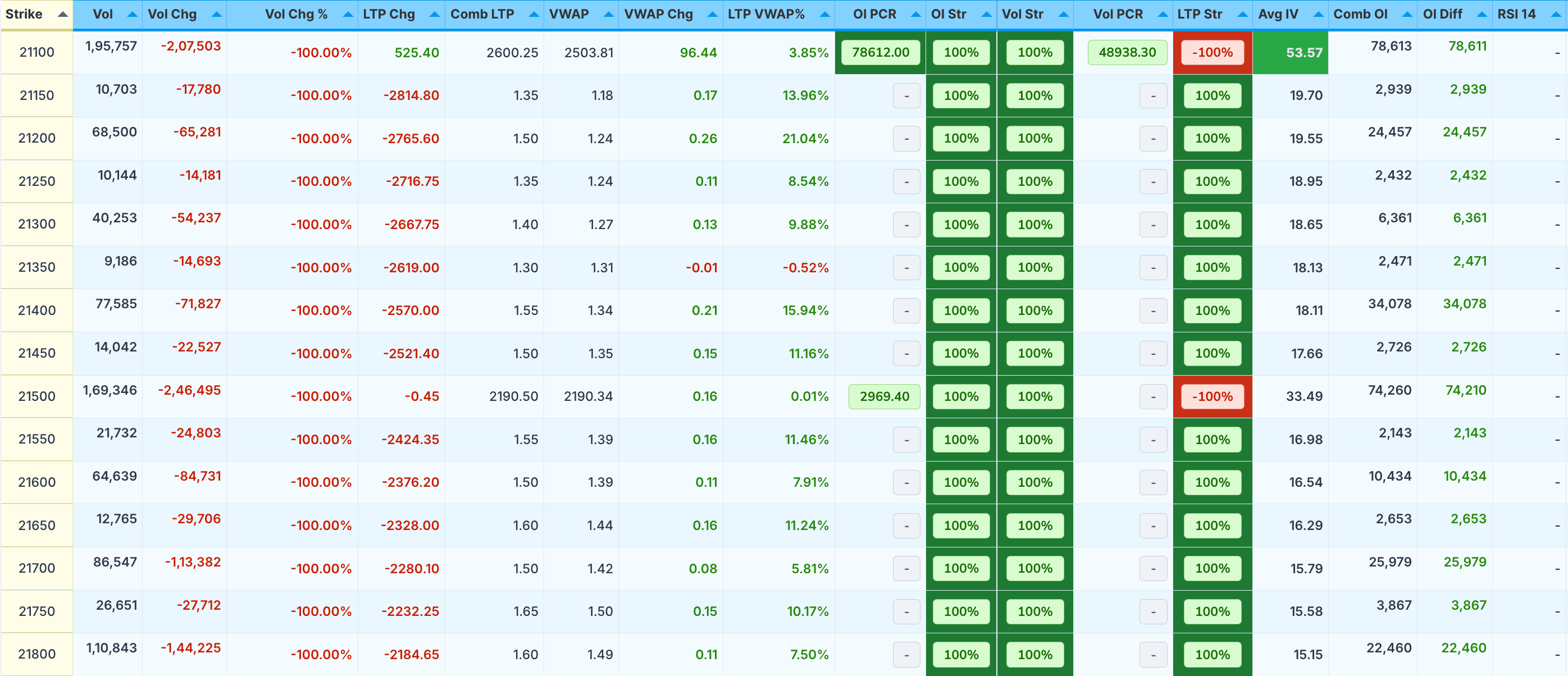Image resolution: width=1568 pixels, height=676 pixels.
Task: Select strike 21500 row cell
Action: (x=37, y=396)
